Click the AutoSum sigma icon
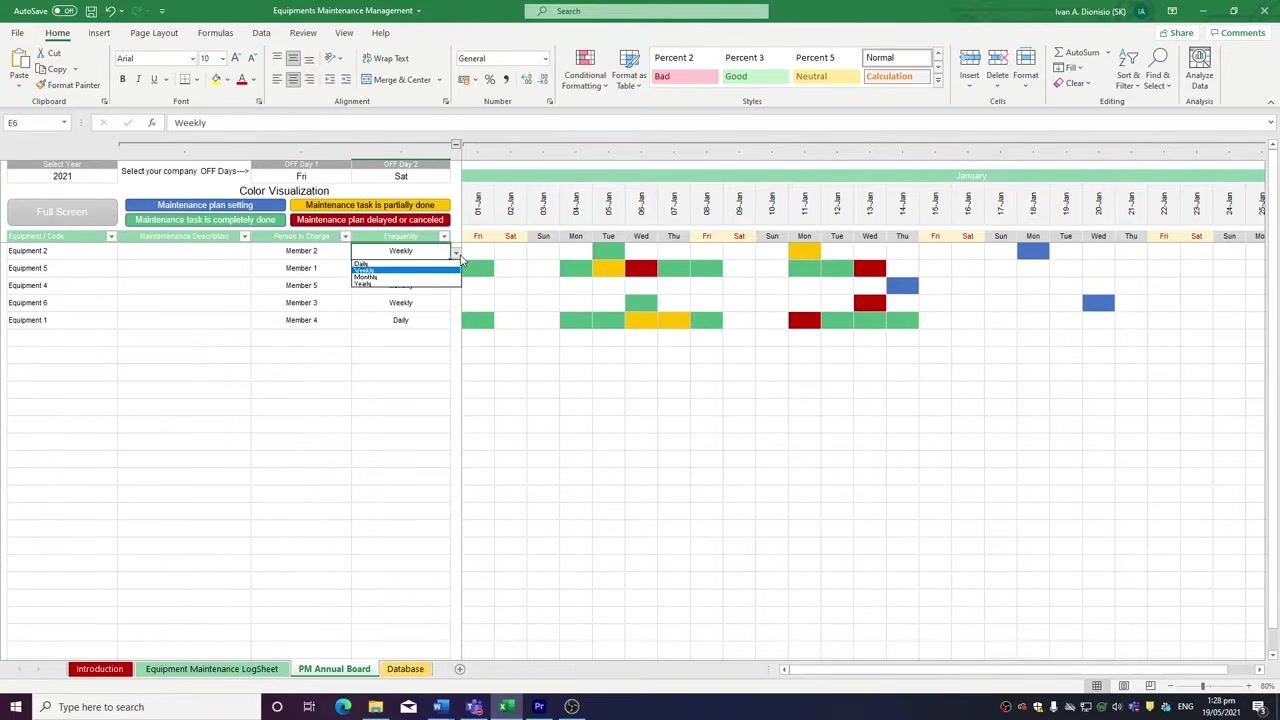1280x720 pixels. point(1059,53)
